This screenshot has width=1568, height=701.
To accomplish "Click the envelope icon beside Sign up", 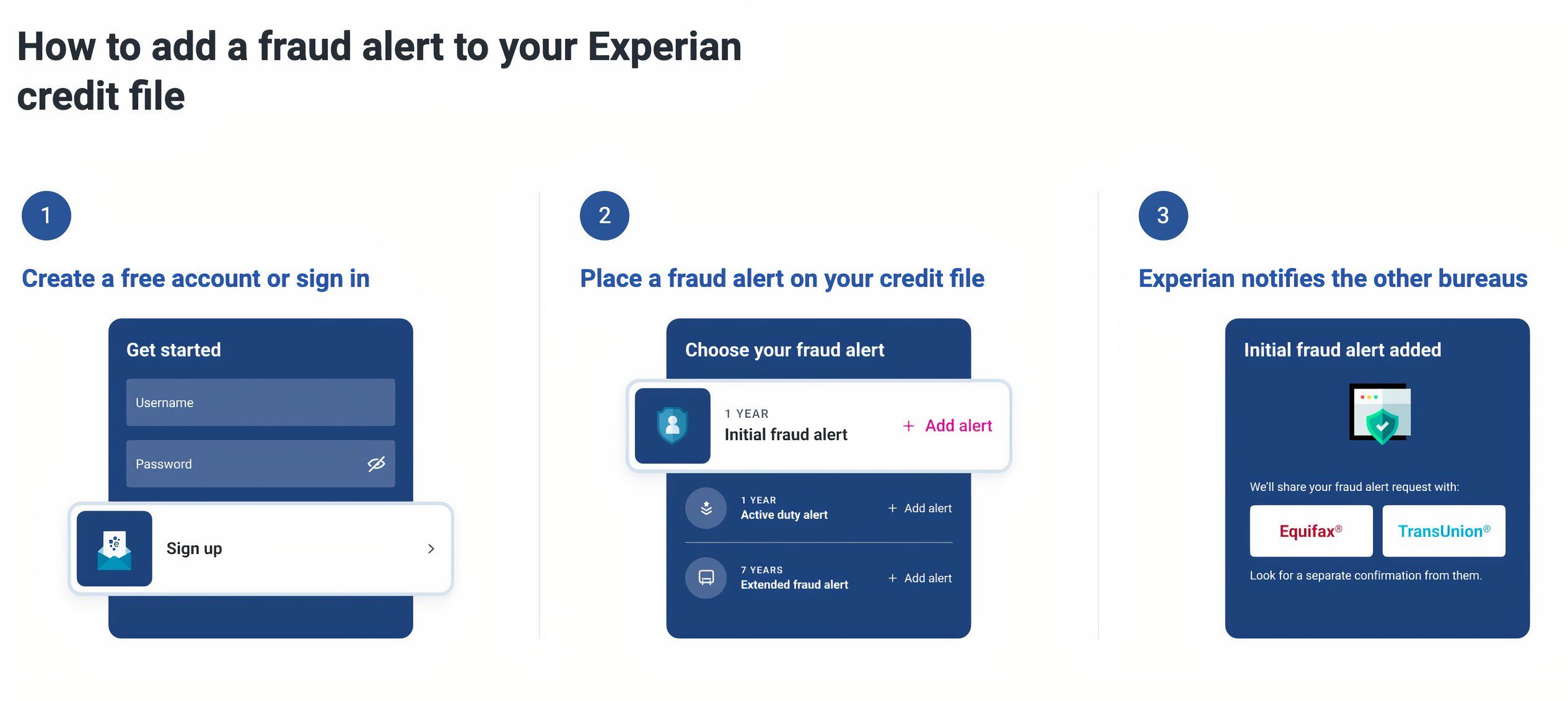I will (114, 549).
